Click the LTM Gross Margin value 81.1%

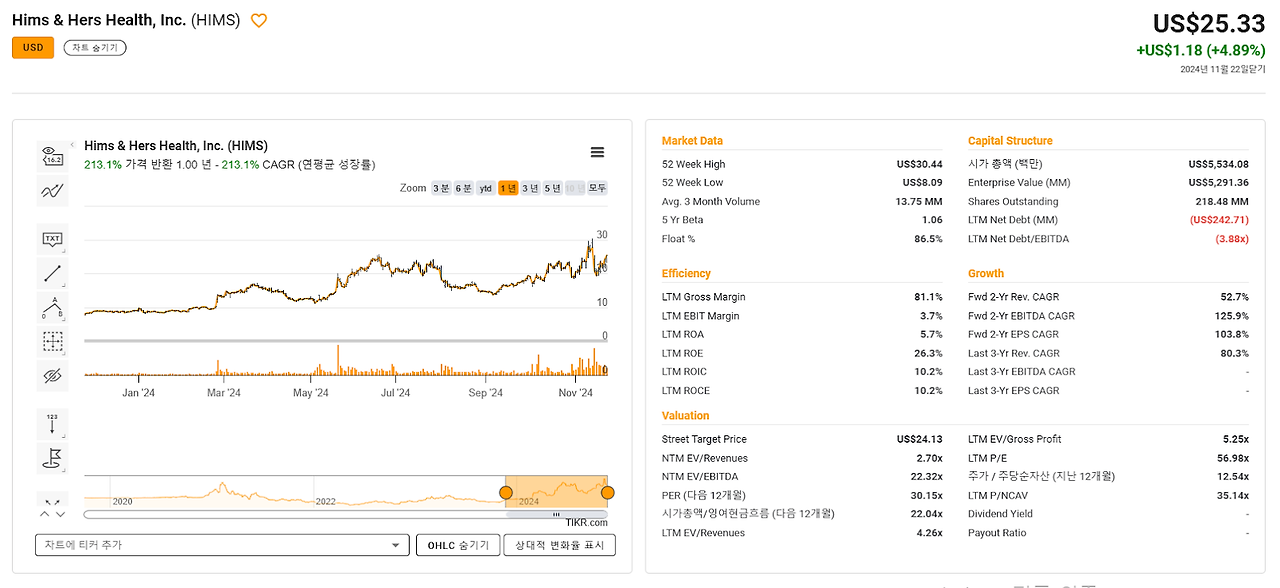click(x=928, y=297)
